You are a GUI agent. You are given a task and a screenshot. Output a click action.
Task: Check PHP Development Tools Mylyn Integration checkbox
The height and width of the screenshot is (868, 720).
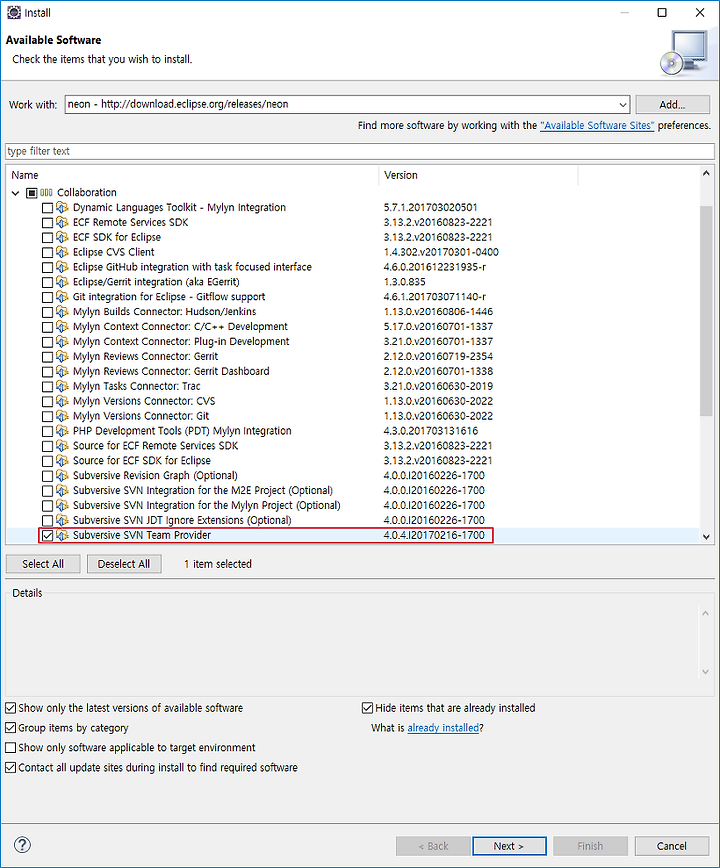[48, 432]
